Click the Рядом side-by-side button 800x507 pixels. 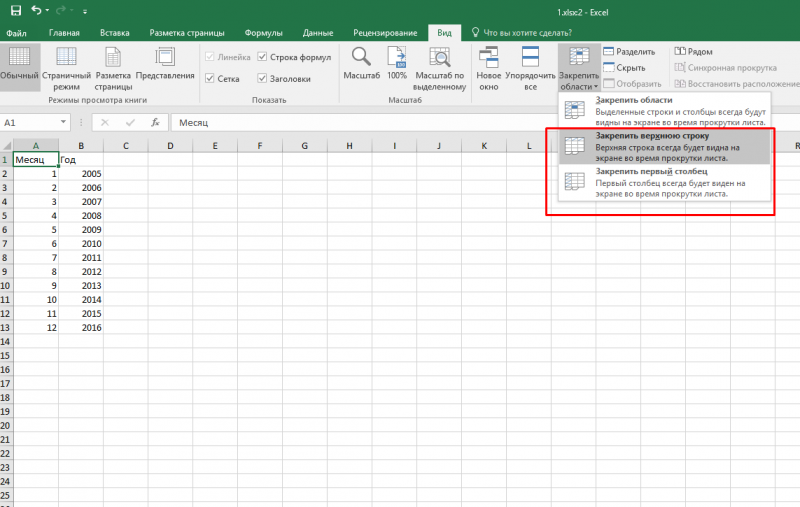693,52
